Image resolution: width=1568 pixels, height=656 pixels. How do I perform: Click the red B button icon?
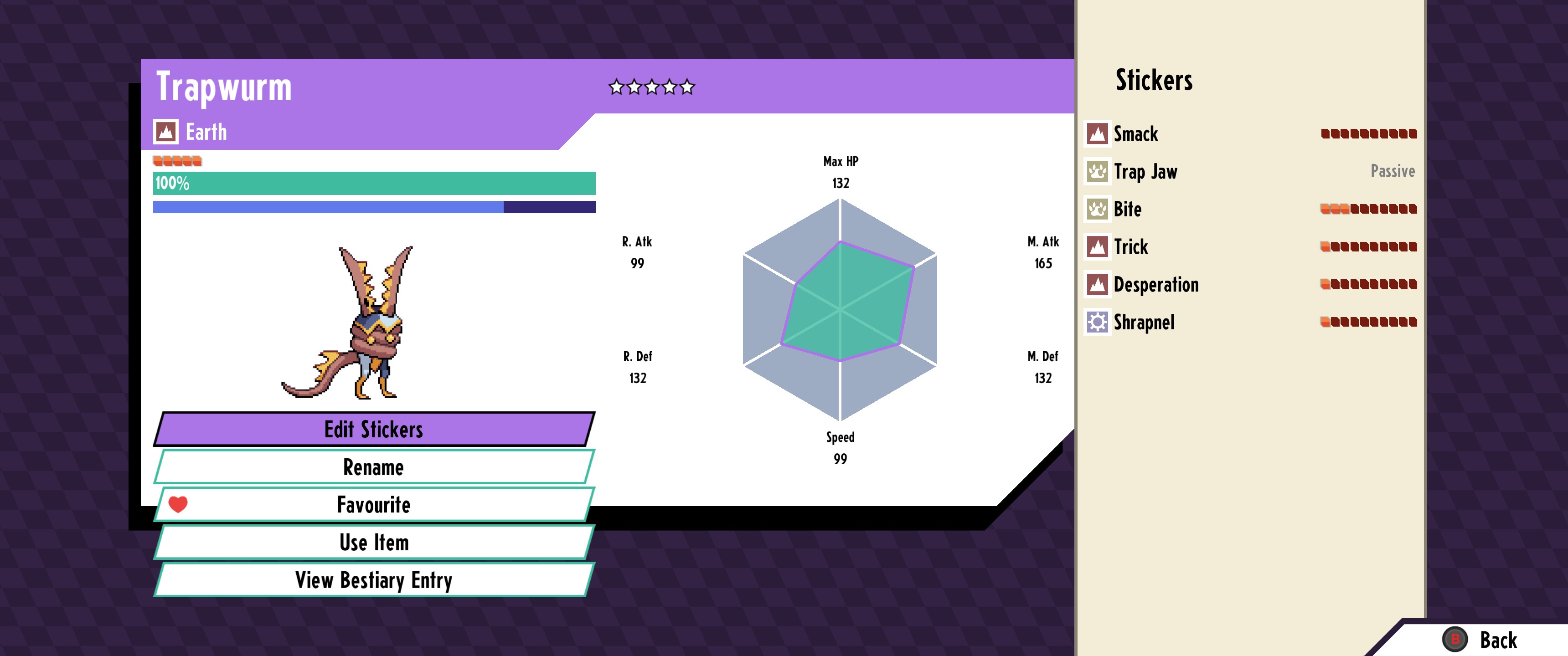1455,639
